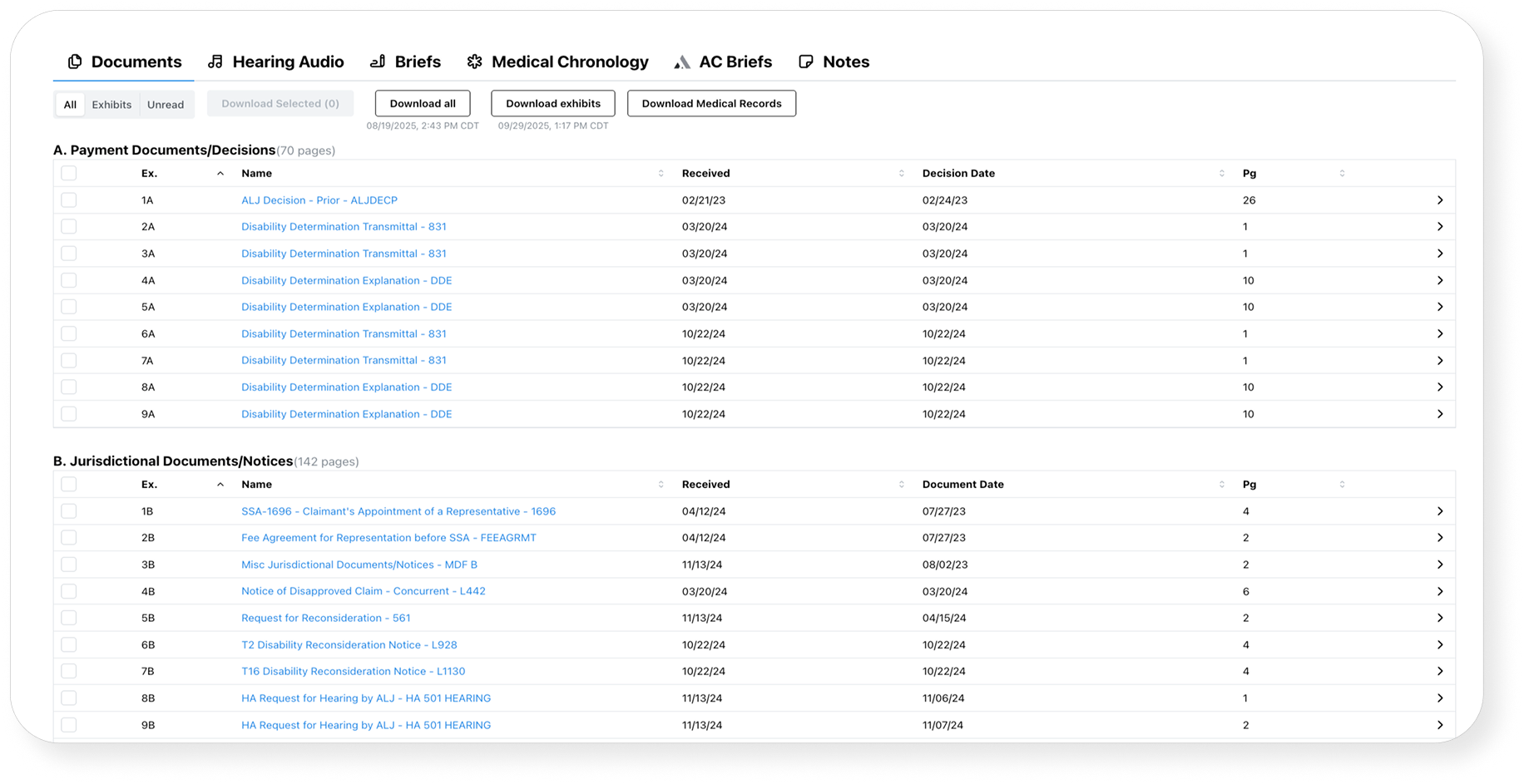The width and height of the screenshot is (1524, 784).
Task: Click Download exhibits button
Action: (552, 104)
